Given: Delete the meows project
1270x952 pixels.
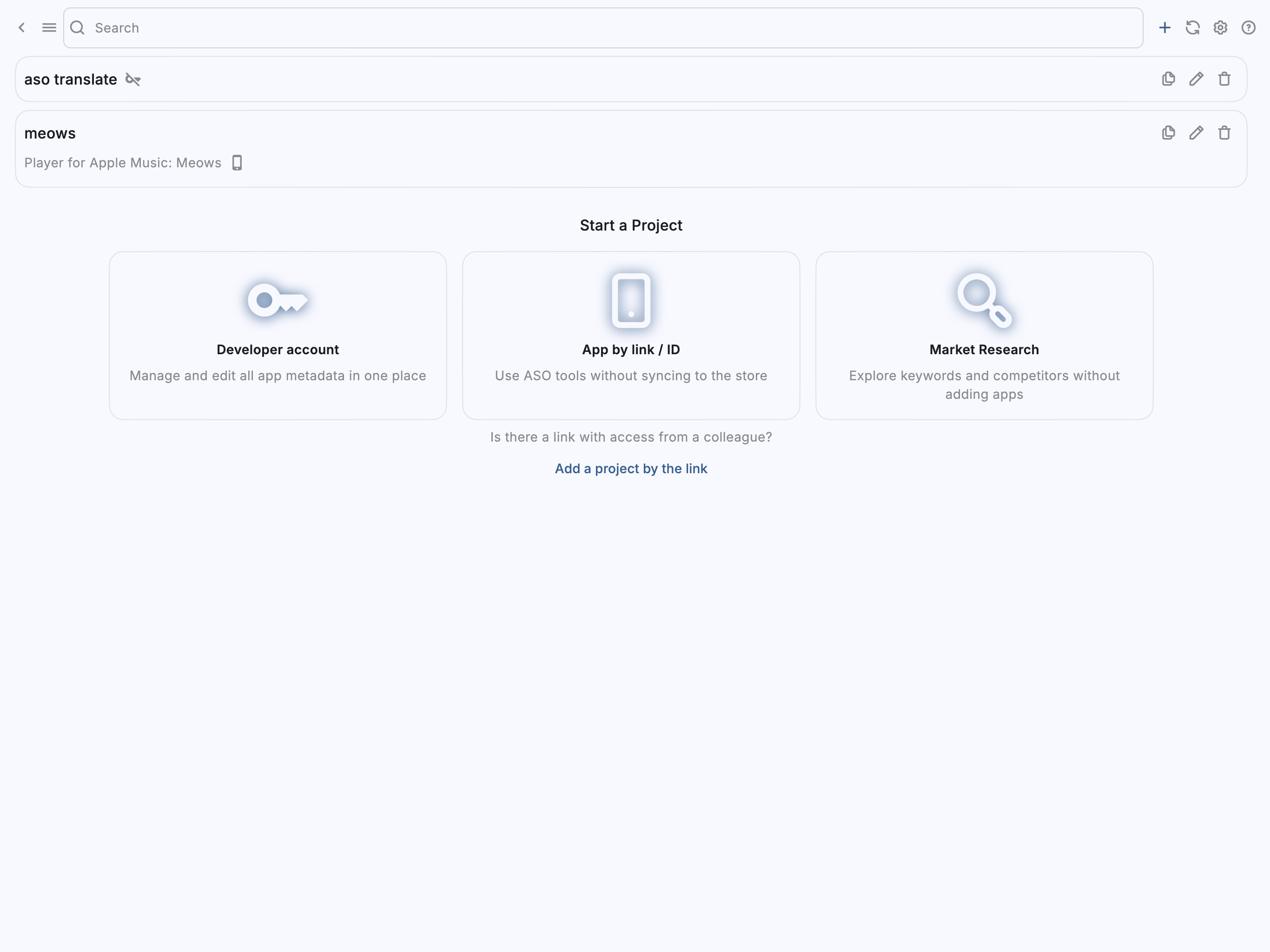Looking at the screenshot, I should [x=1224, y=132].
